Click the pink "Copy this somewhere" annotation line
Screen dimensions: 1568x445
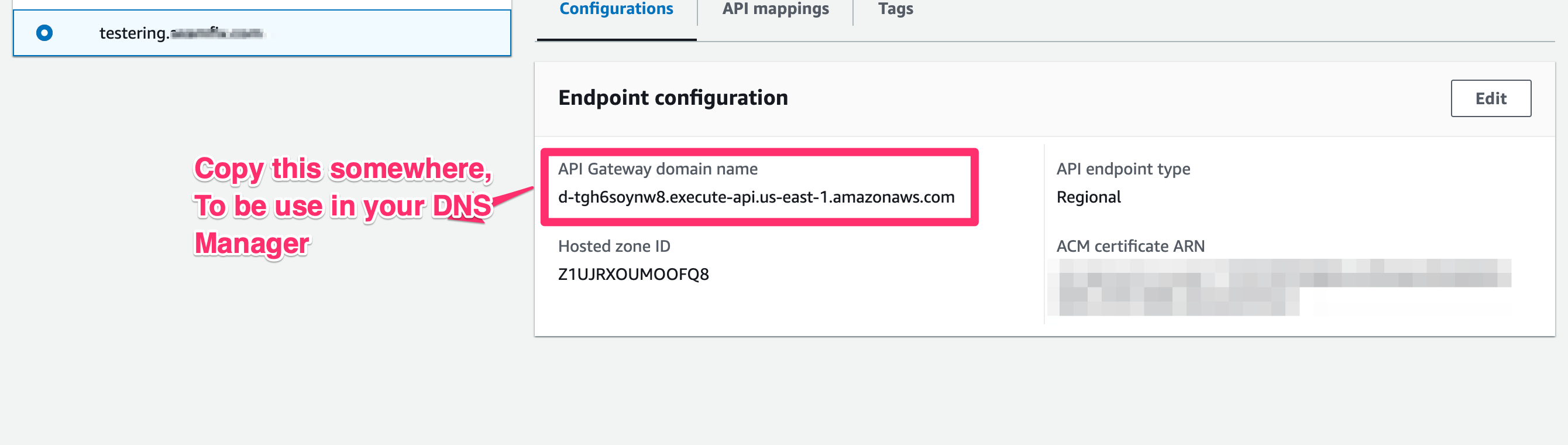[342, 169]
